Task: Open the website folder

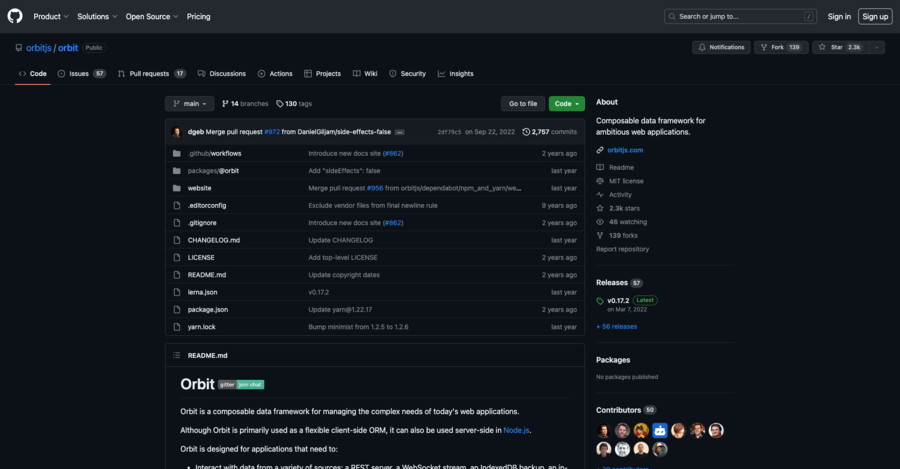Action: 199,188
